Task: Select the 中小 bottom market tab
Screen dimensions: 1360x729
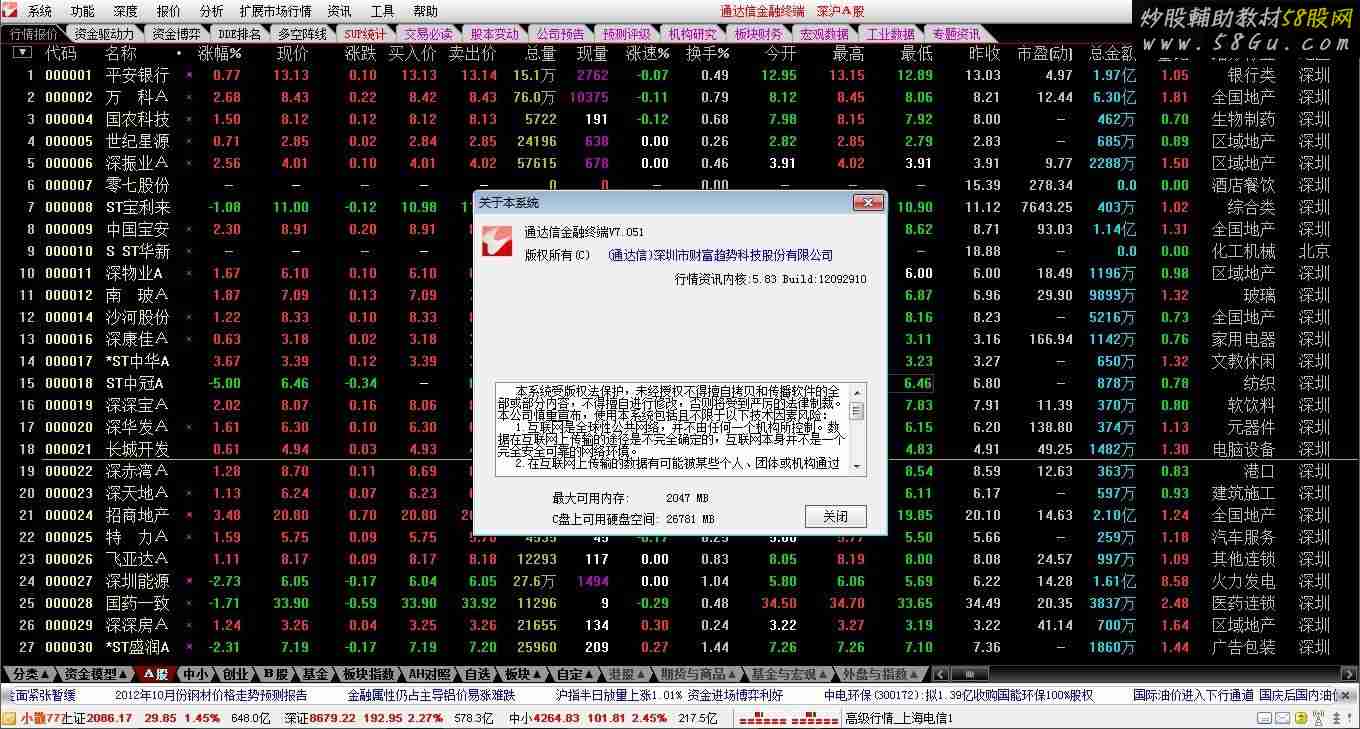Action: (x=195, y=674)
